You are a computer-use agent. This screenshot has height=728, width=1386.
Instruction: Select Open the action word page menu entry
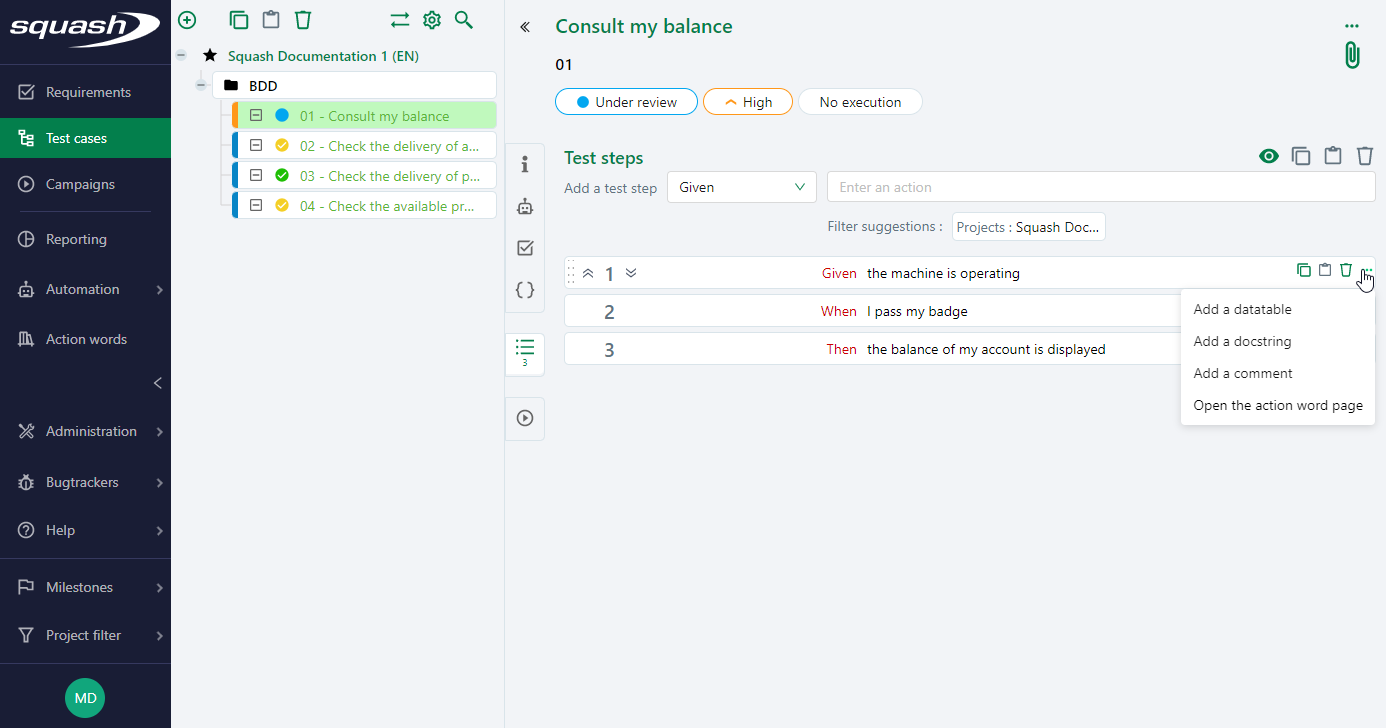tap(1278, 405)
